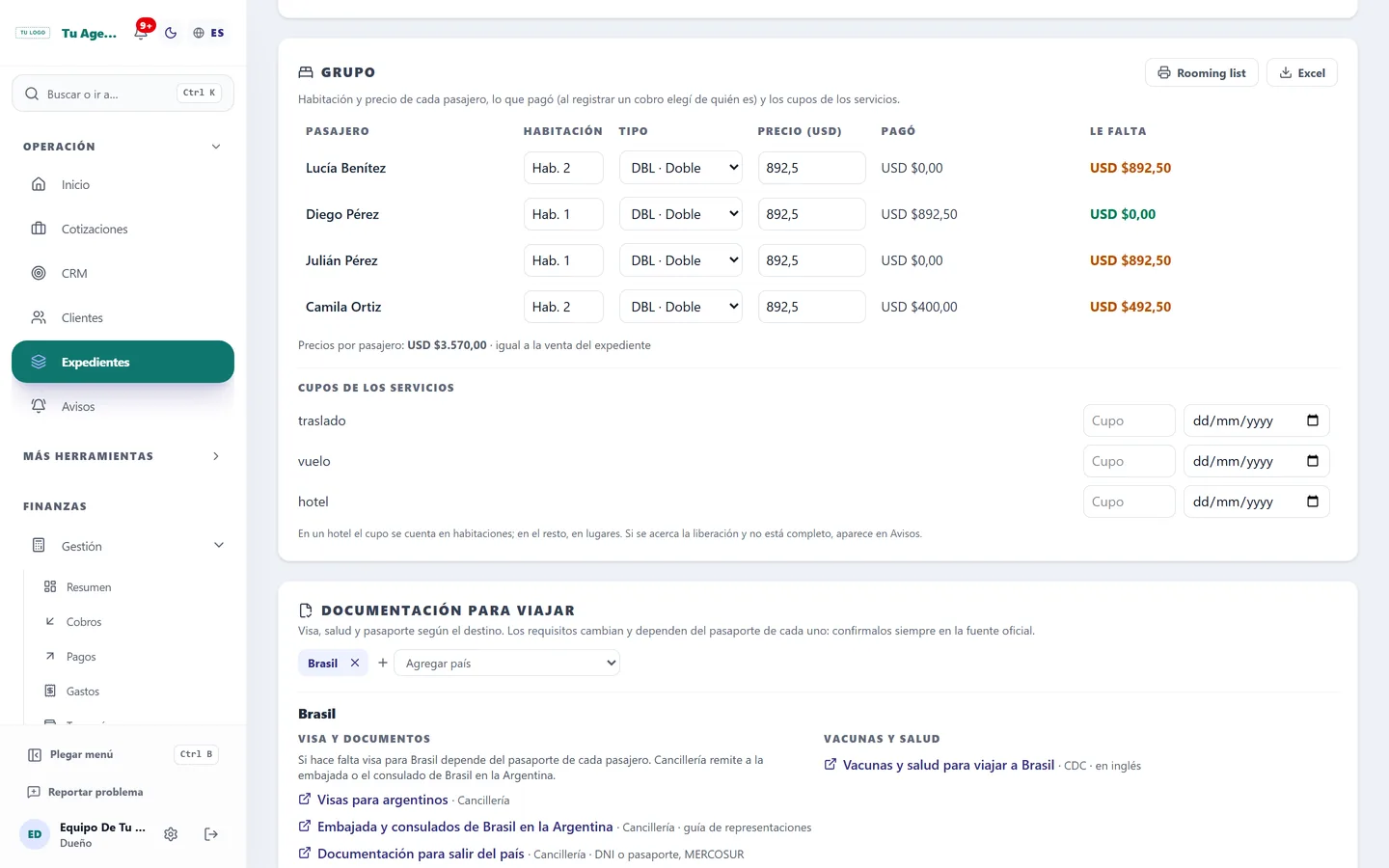The width and height of the screenshot is (1389, 868).
Task: Export the group with the Excel button
Action: (x=1301, y=72)
